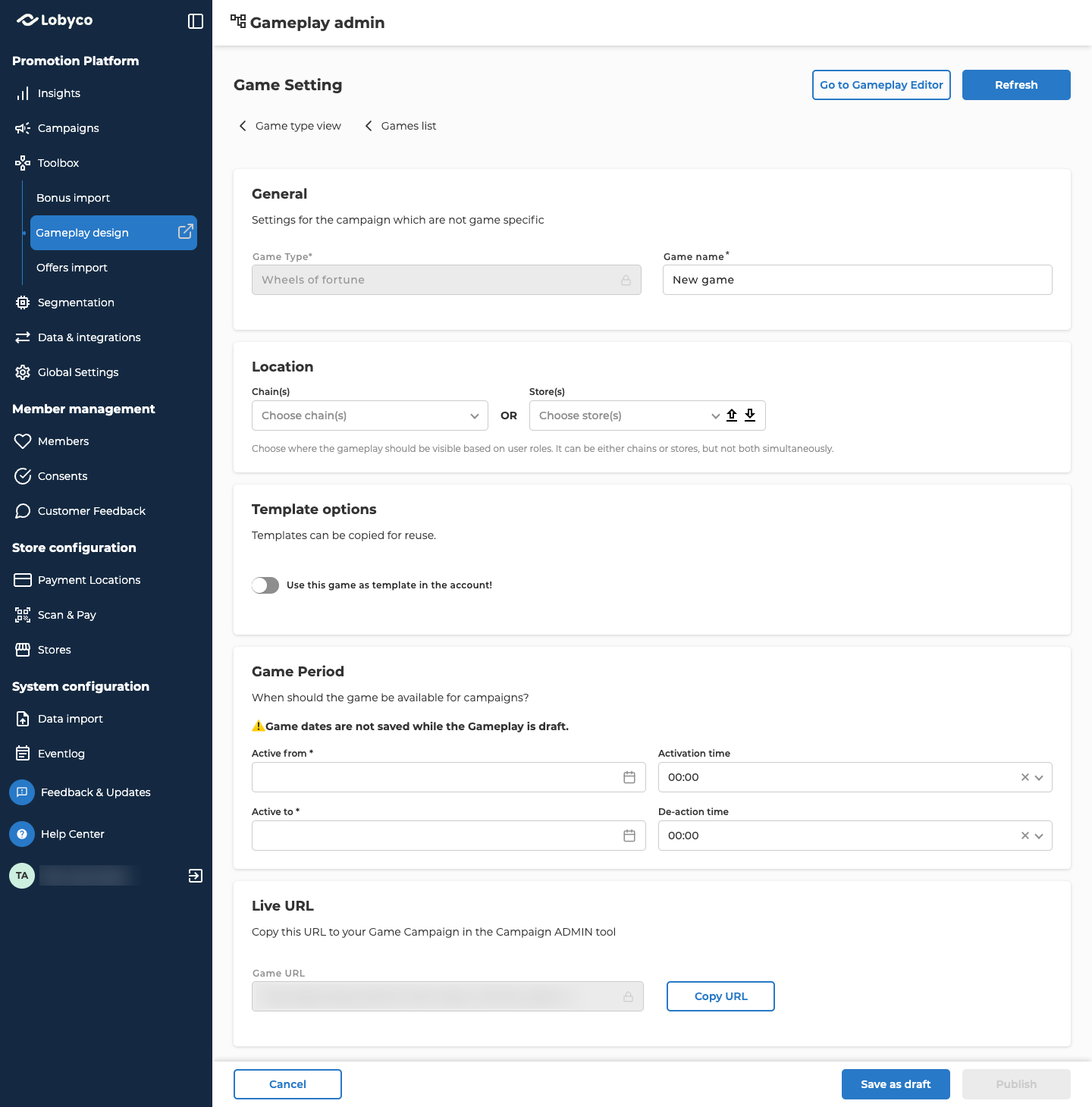
Task: Click the Stores shop icon
Action: point(23,650)
